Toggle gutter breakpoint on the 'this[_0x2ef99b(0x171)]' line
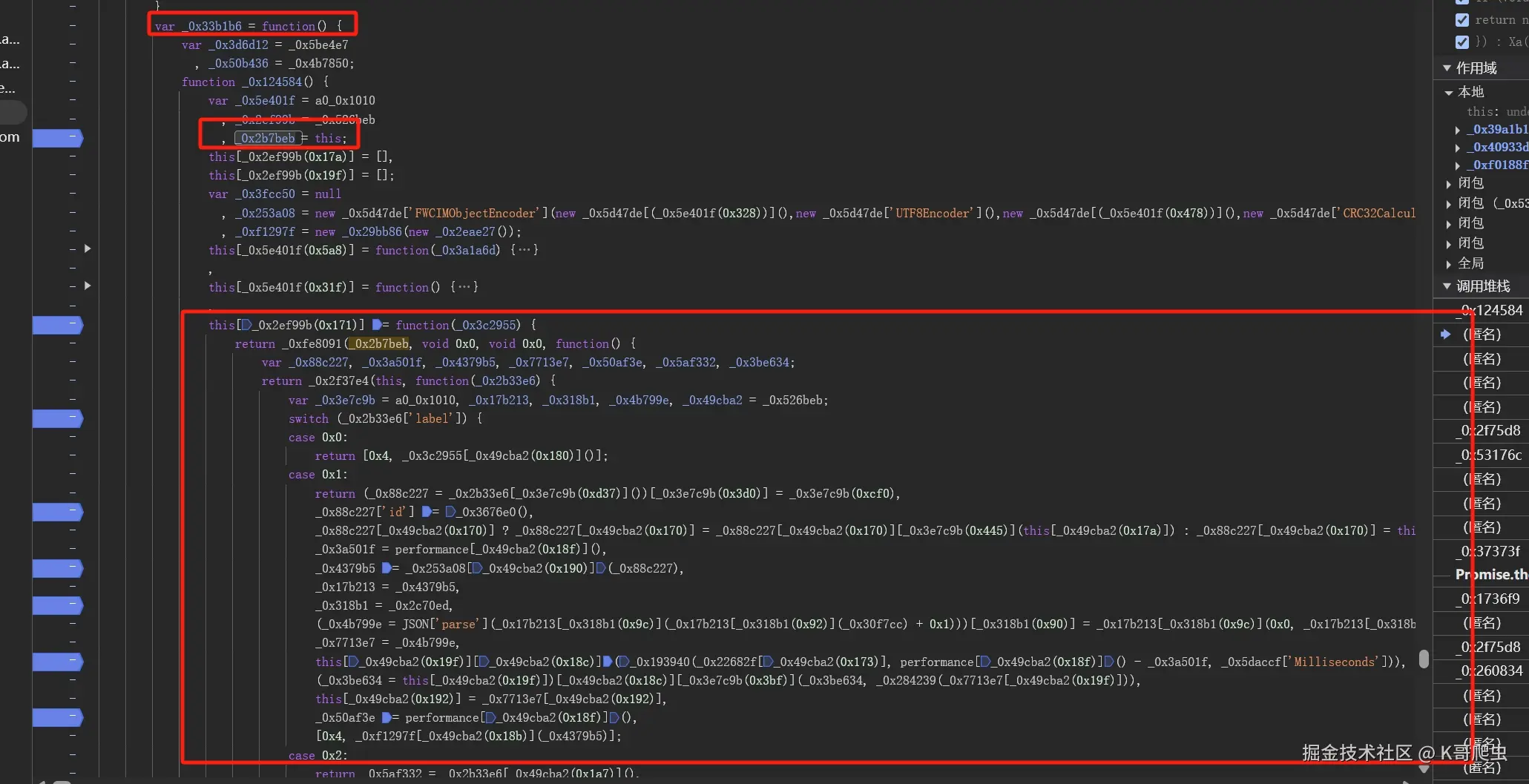 [57, 325]
